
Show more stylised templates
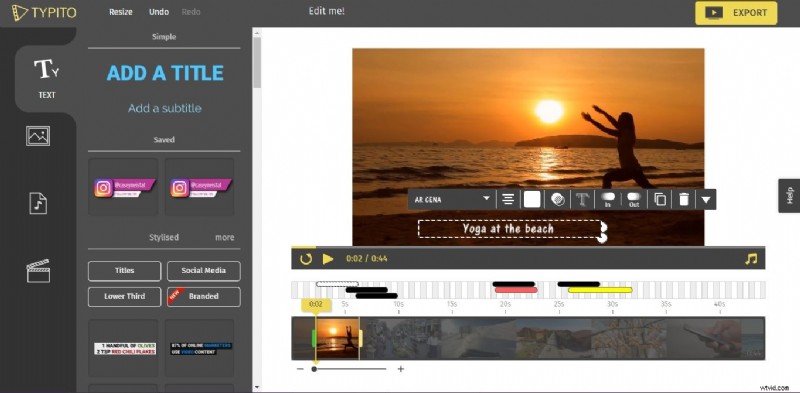pyautogui.click(x=224, y=237)
